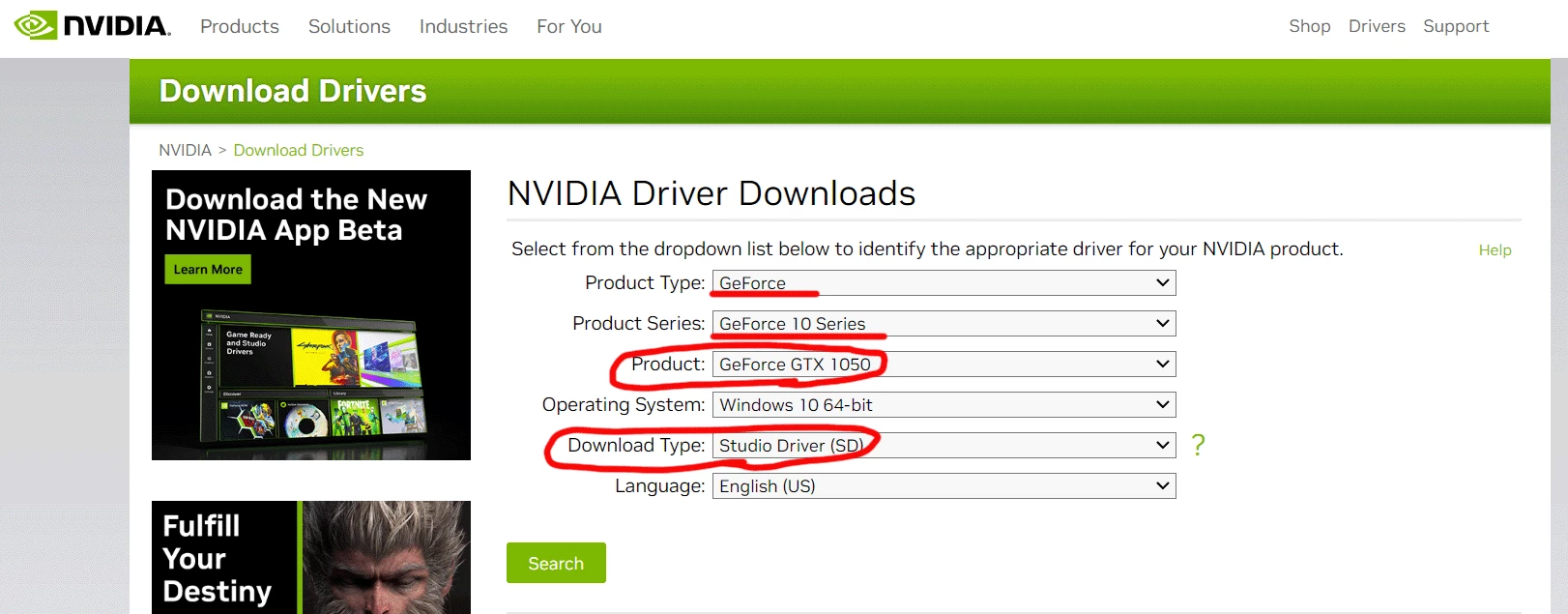1568x614 pixels.
Task: Open the Product Type dropdown
Action: 944,283
